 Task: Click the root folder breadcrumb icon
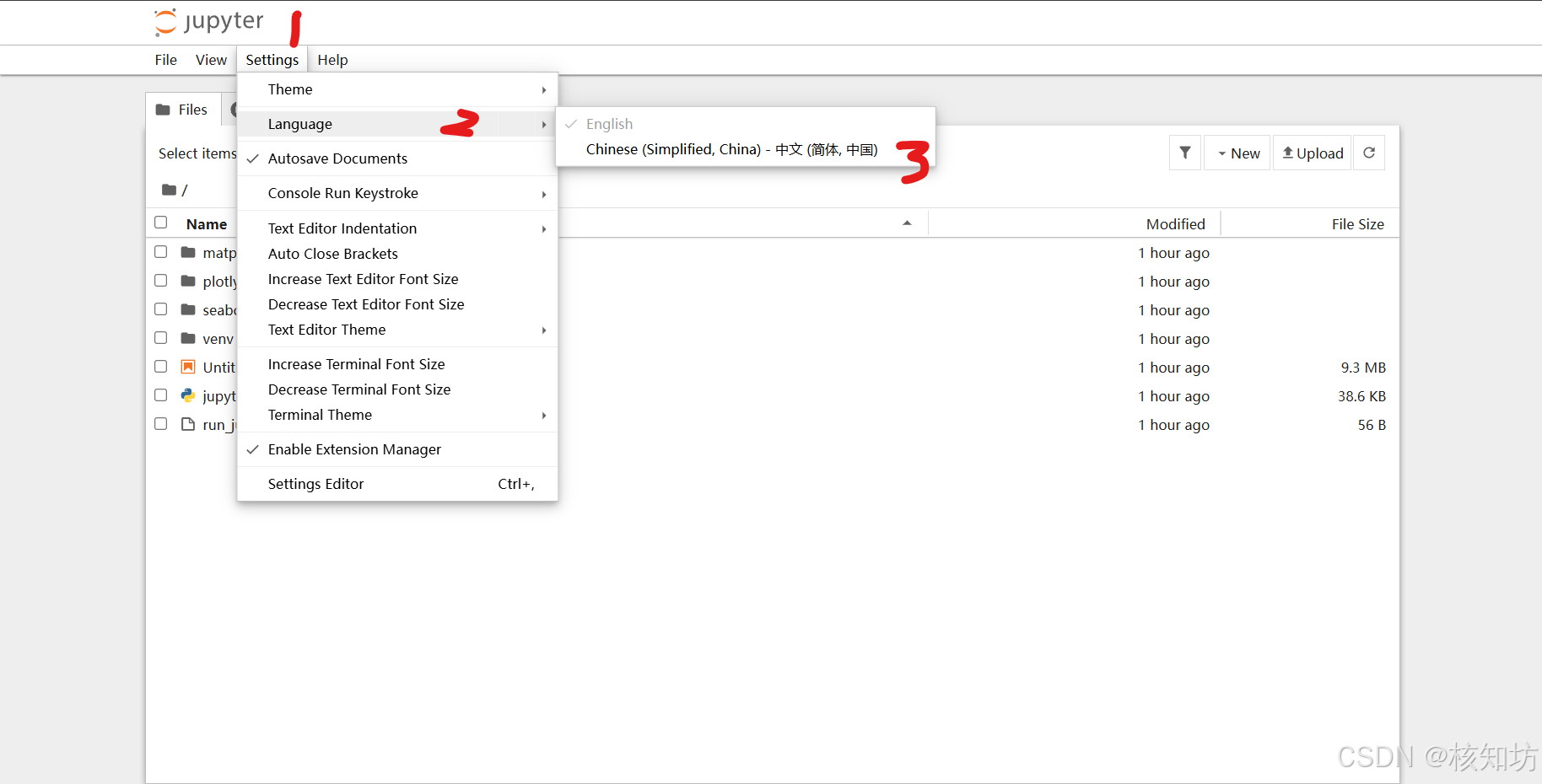[x=169, y=190]
